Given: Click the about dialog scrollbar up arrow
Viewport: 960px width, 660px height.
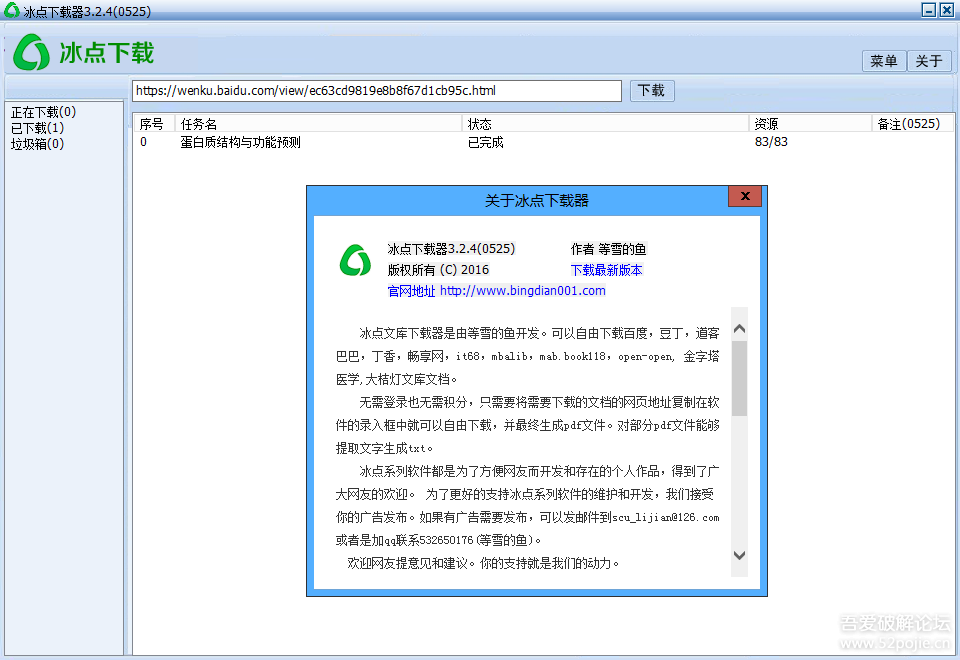Looking at the screenshot, I should [740, 329].
